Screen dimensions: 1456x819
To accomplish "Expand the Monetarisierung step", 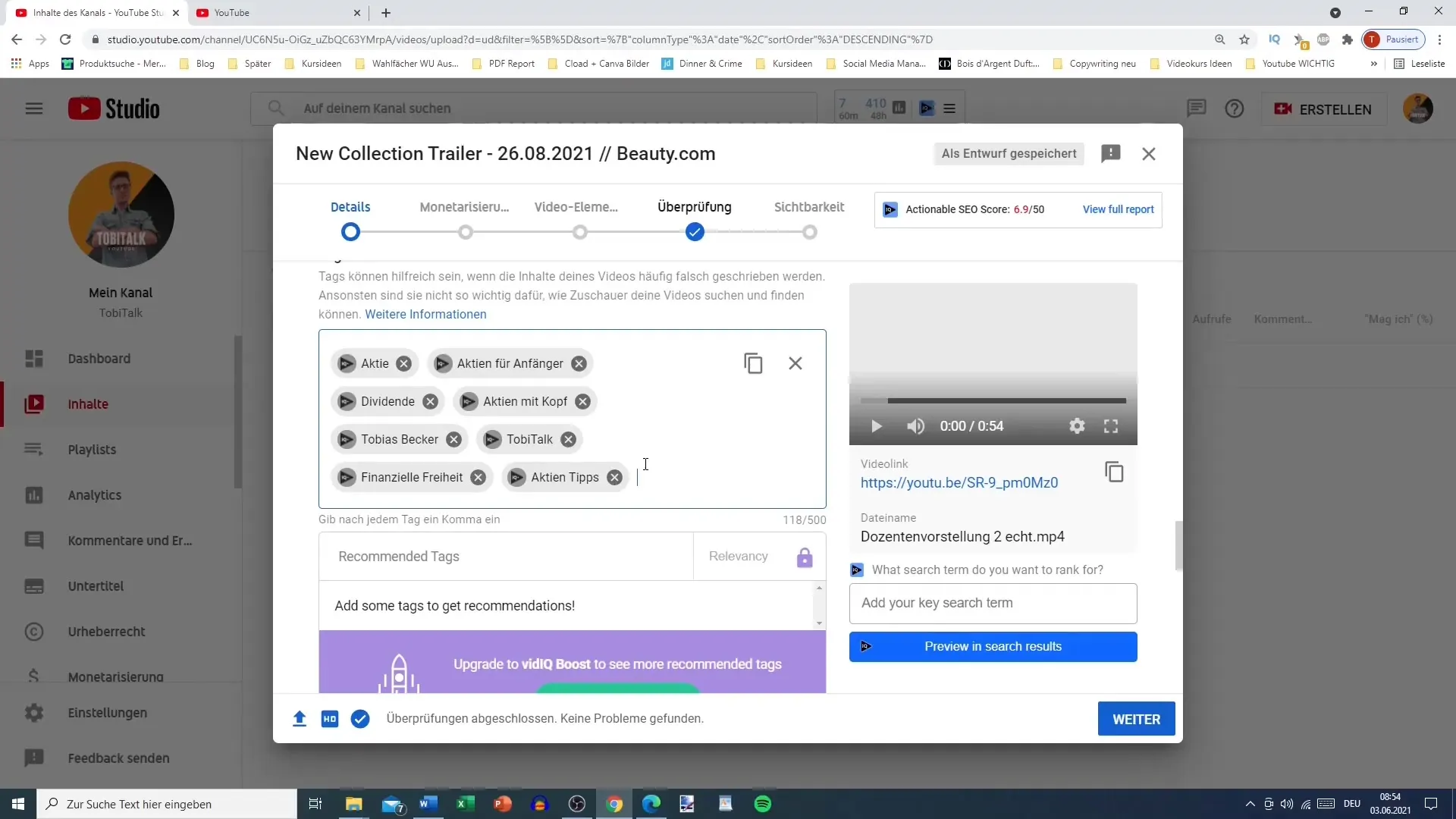I will tap(464, 207).
